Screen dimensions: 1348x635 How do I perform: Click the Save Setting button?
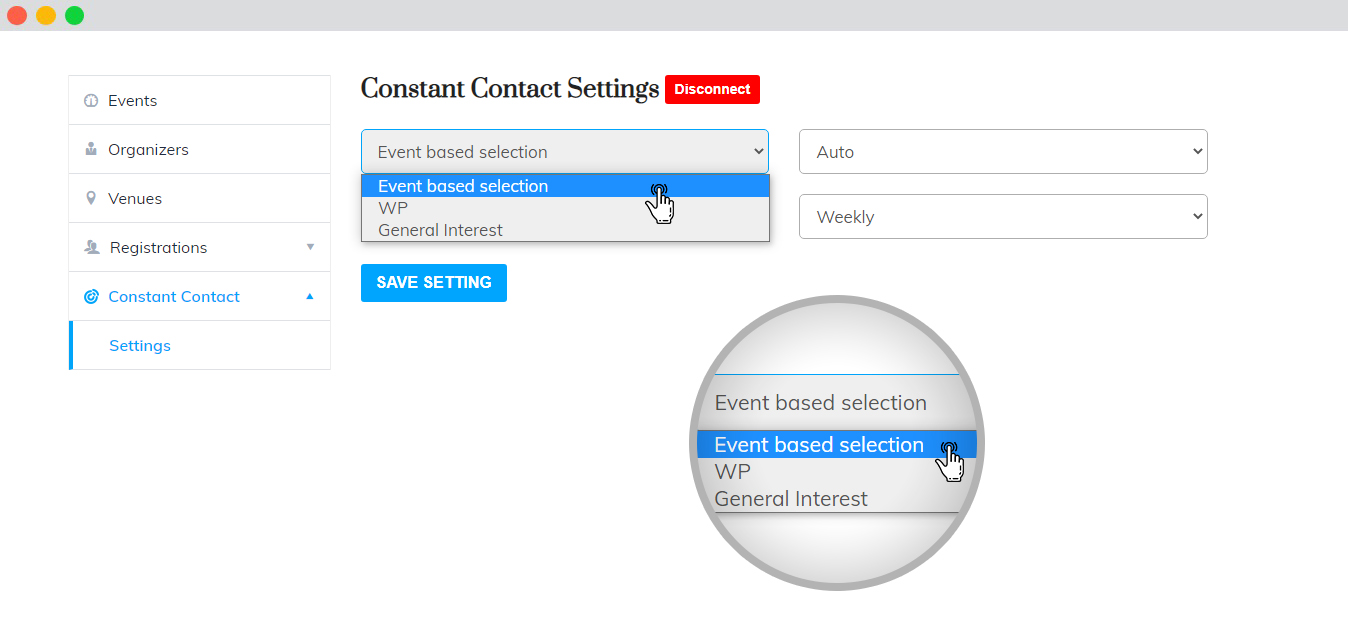pyautogui.click(x=434, y=283)
